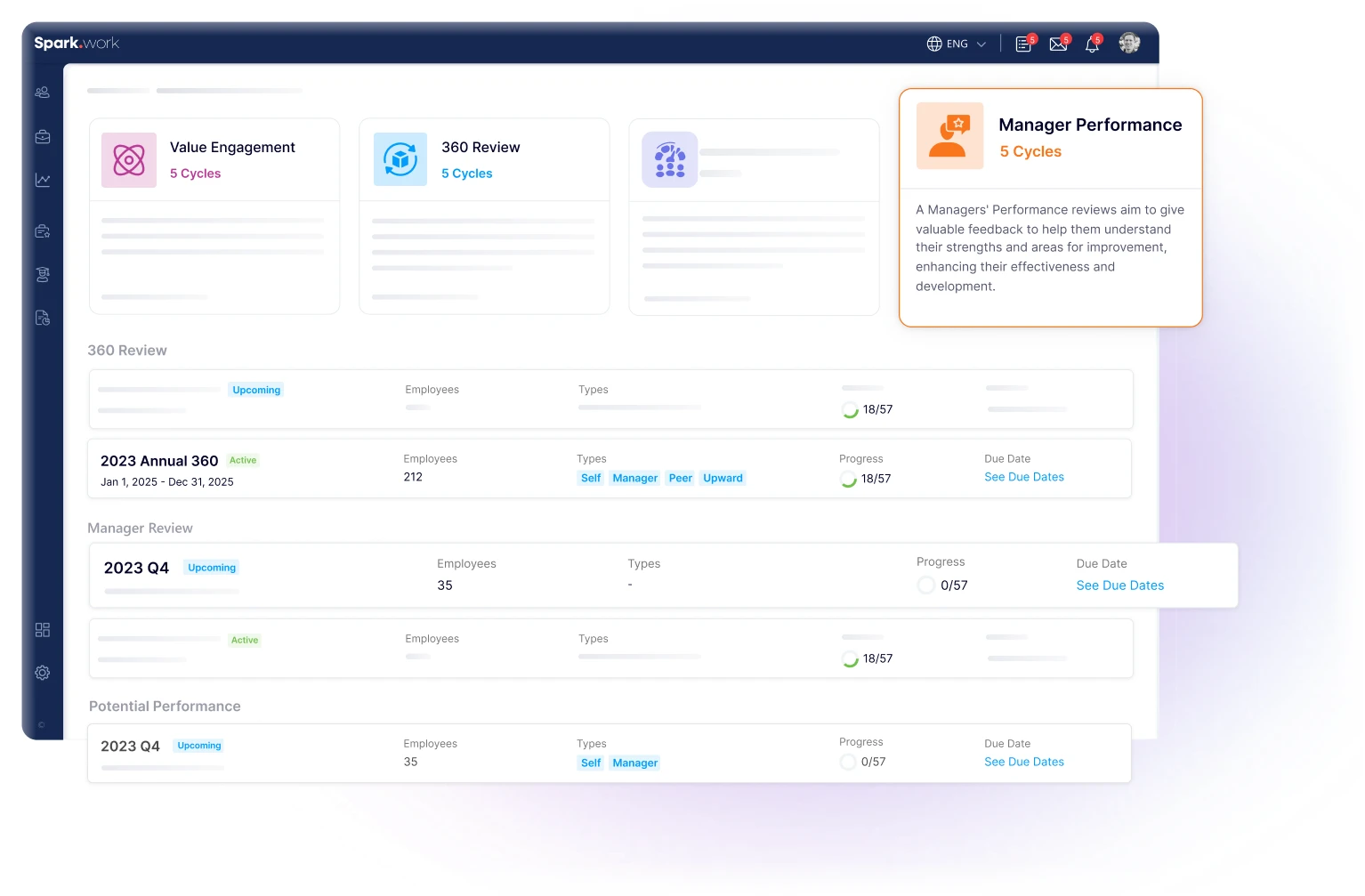Open the mail envelope icon
Image resolution: width=1365 pixels, height=896 pixels.
coord(1058,44)
